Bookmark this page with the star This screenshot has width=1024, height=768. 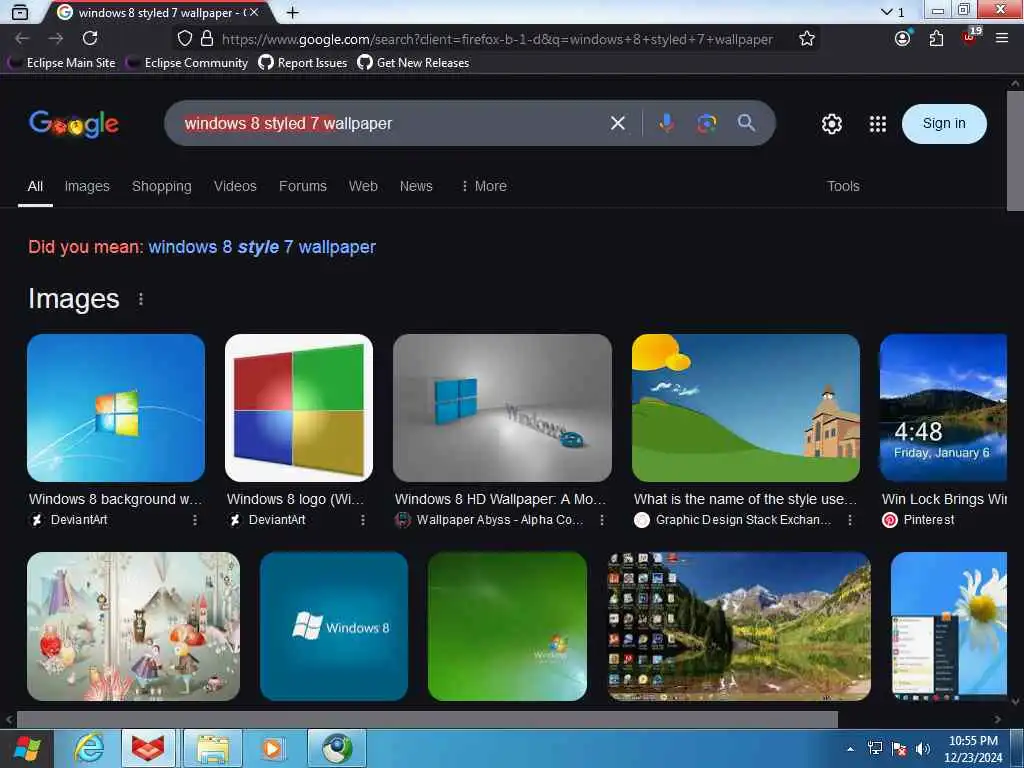807,39
